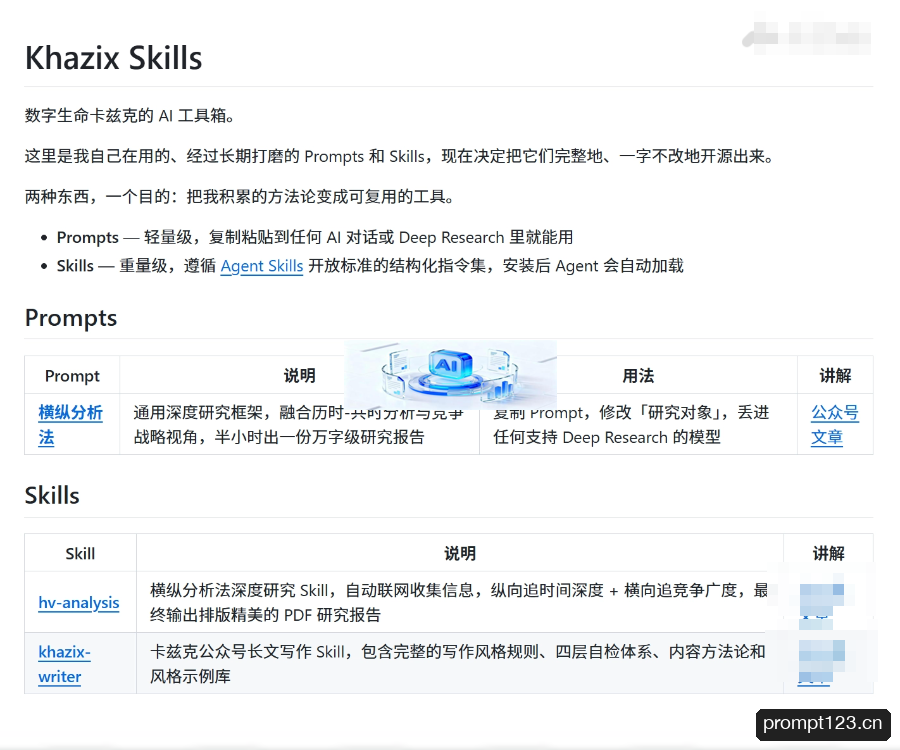Click the Prompts — 轻量级 bullet item

[x=315, y=237]
